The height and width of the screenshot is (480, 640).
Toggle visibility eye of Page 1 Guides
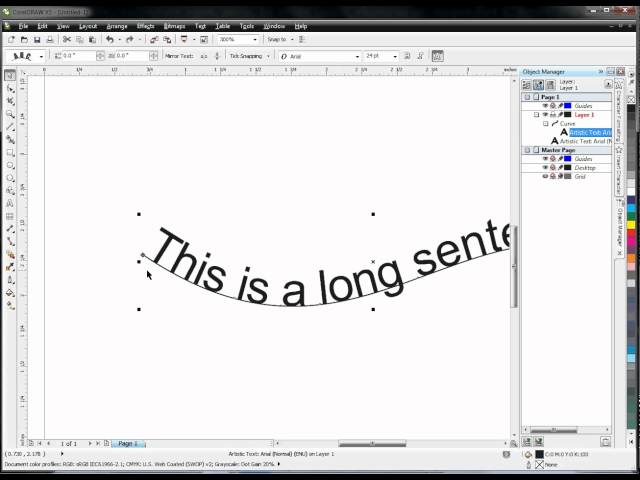pyautogui.click(x=545, y=106)
